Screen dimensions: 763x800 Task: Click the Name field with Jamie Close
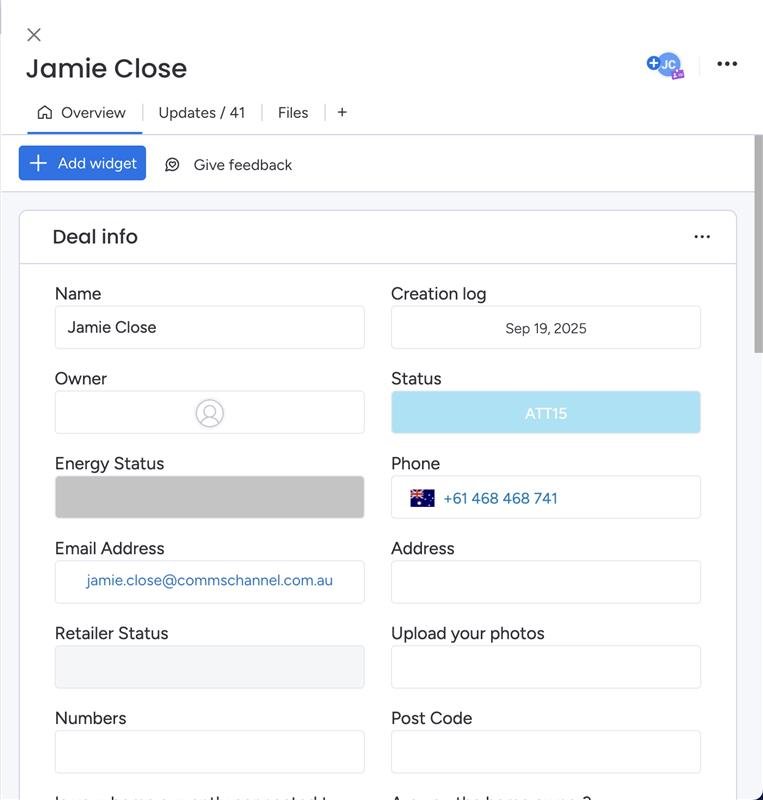209,327
